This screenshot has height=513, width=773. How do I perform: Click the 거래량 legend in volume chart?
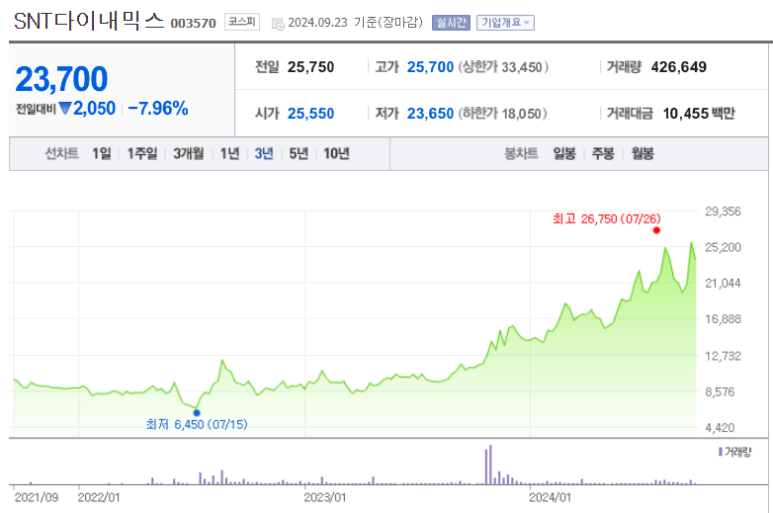click(x=735, y=452)
